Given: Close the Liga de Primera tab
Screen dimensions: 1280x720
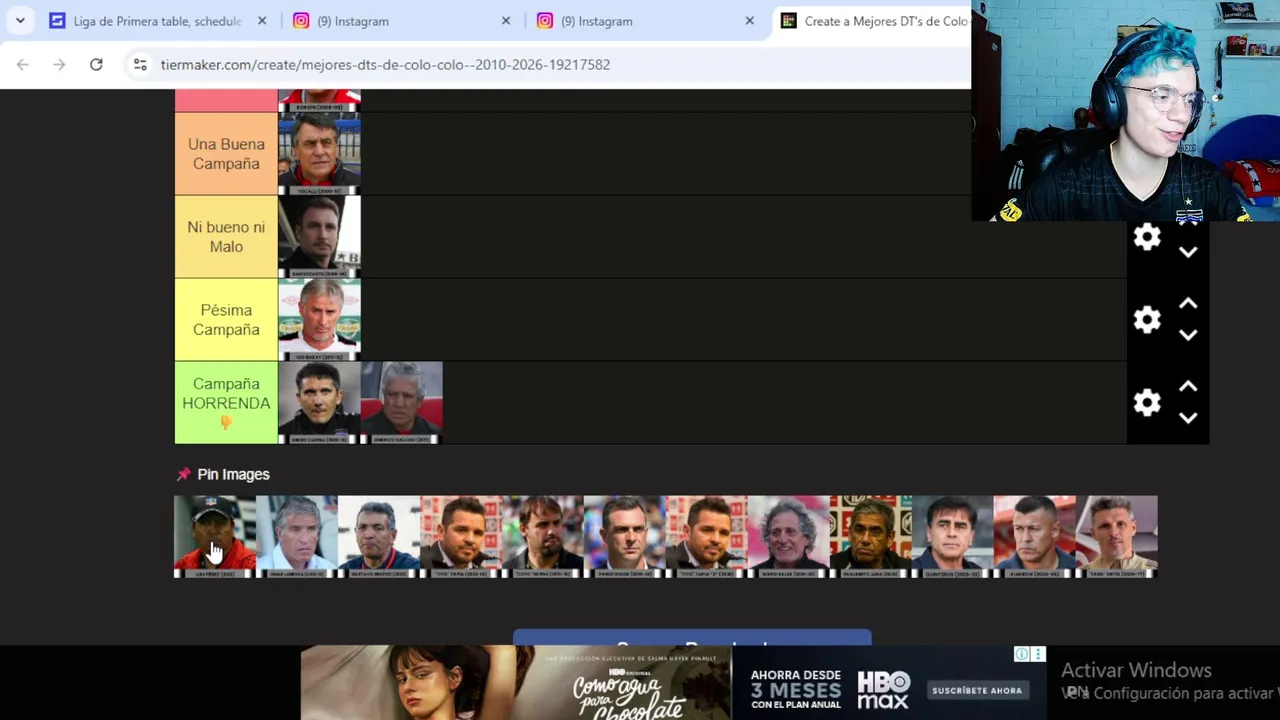Looking at the screenshot, I should click(x=262, y=21).
